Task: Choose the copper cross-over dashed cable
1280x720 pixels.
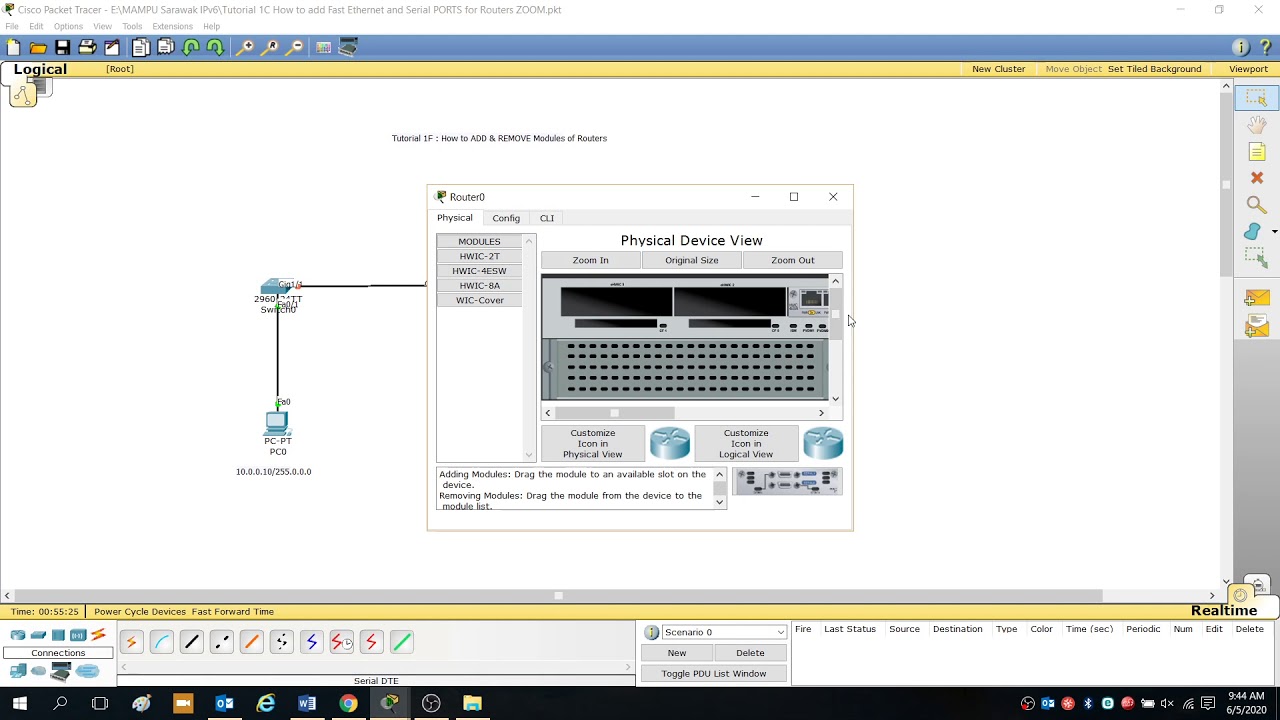Action: (x=221, y=642)
